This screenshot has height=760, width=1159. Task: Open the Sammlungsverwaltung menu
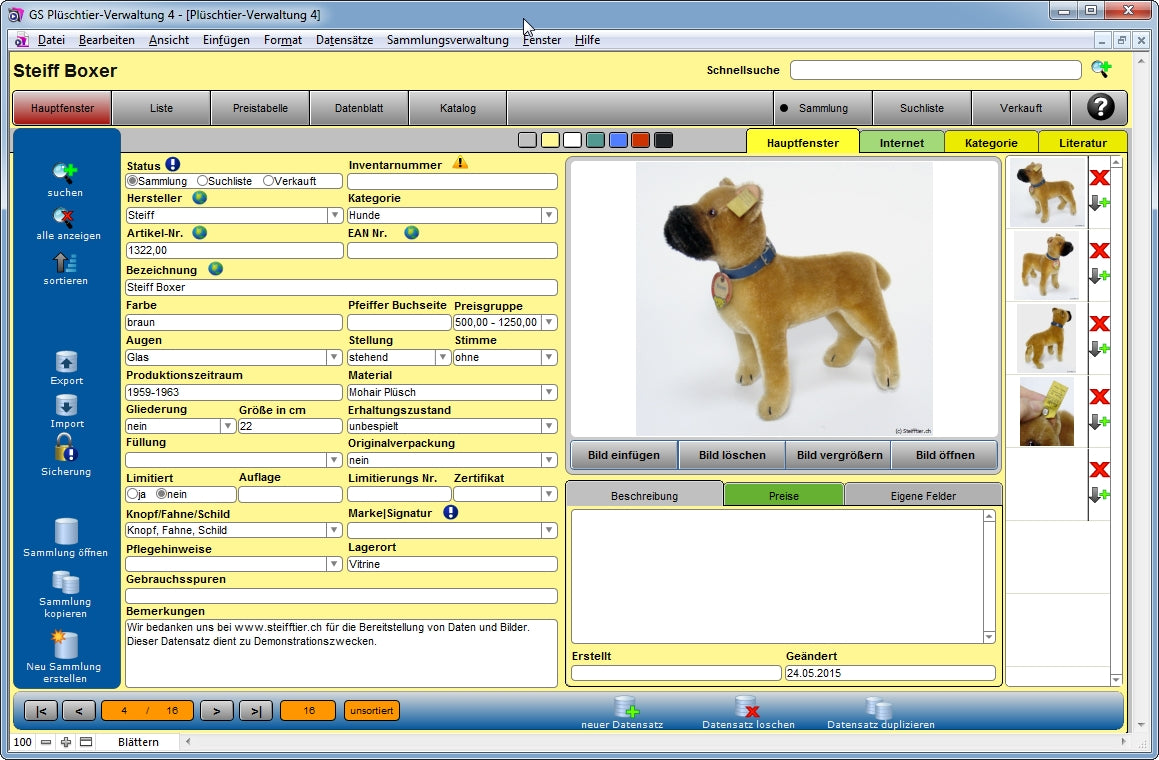(x=447, y=40)
